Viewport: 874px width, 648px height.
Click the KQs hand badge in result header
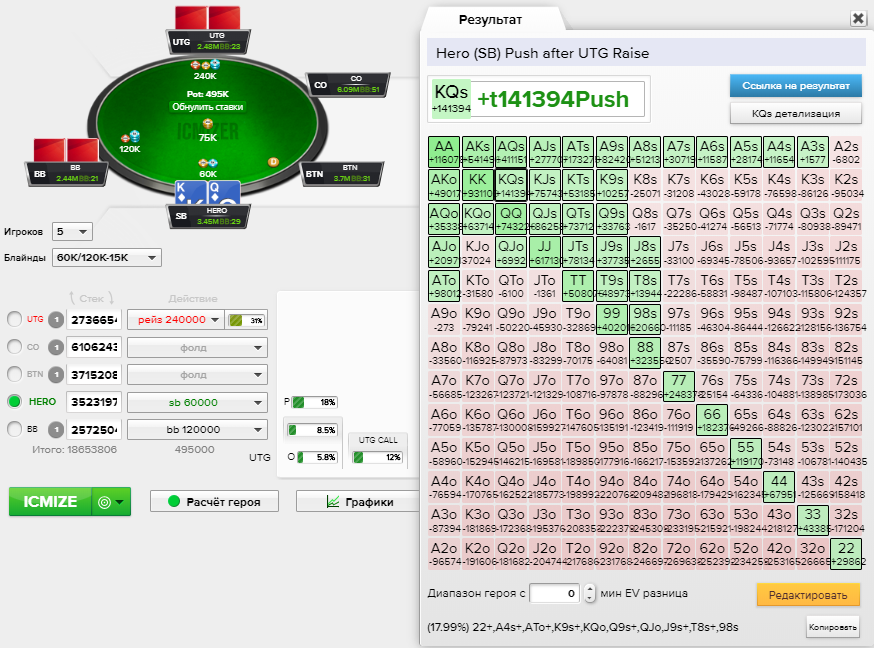(x=451, y=99)
